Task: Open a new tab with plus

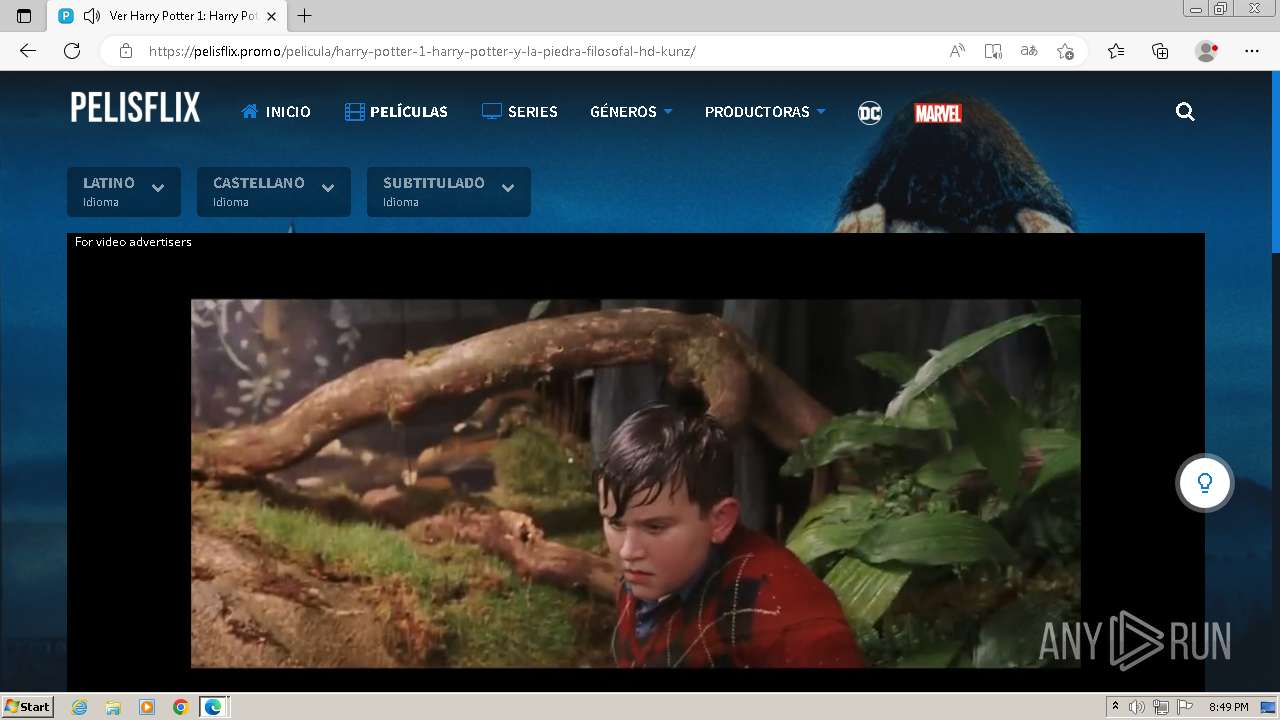Action: (x=305, y=16)
